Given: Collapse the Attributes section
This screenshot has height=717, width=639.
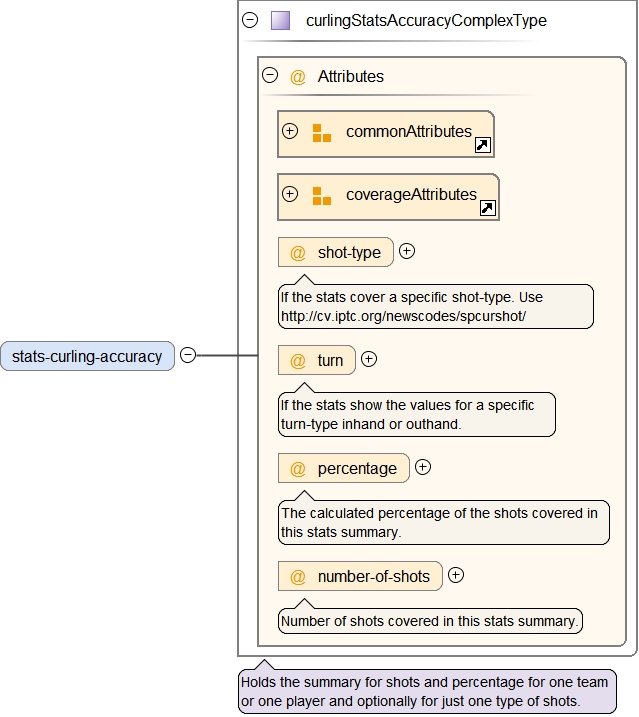Looking at the screenshot, I should click(269, 75).
